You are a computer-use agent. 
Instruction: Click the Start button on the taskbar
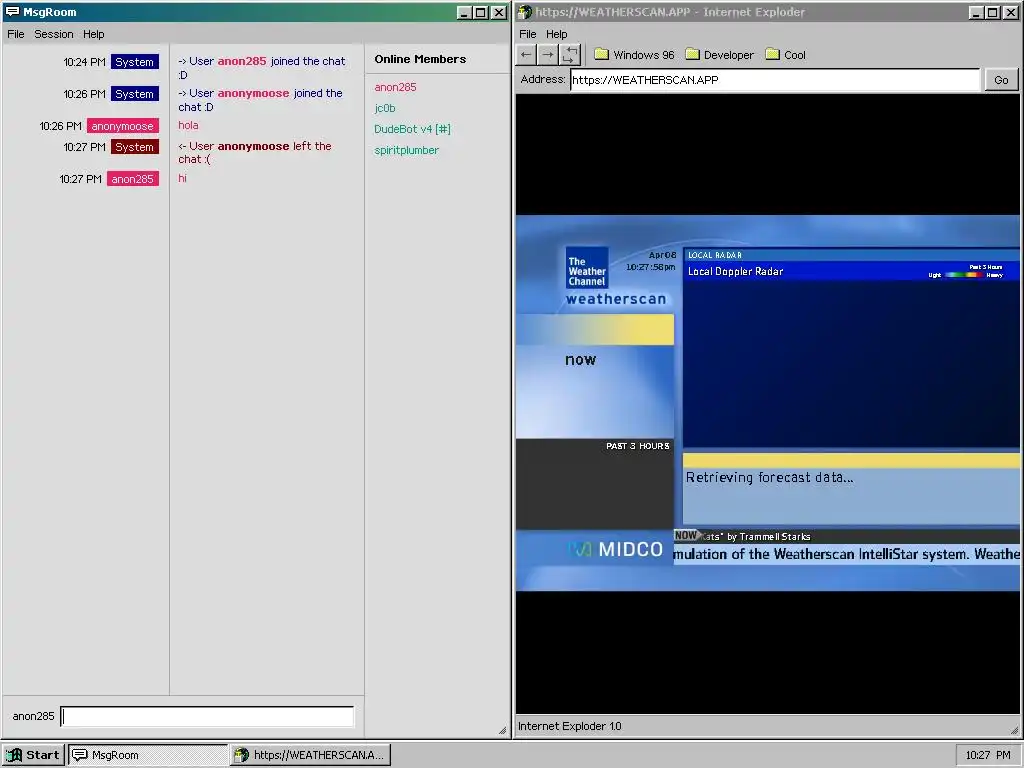(33, 755)
